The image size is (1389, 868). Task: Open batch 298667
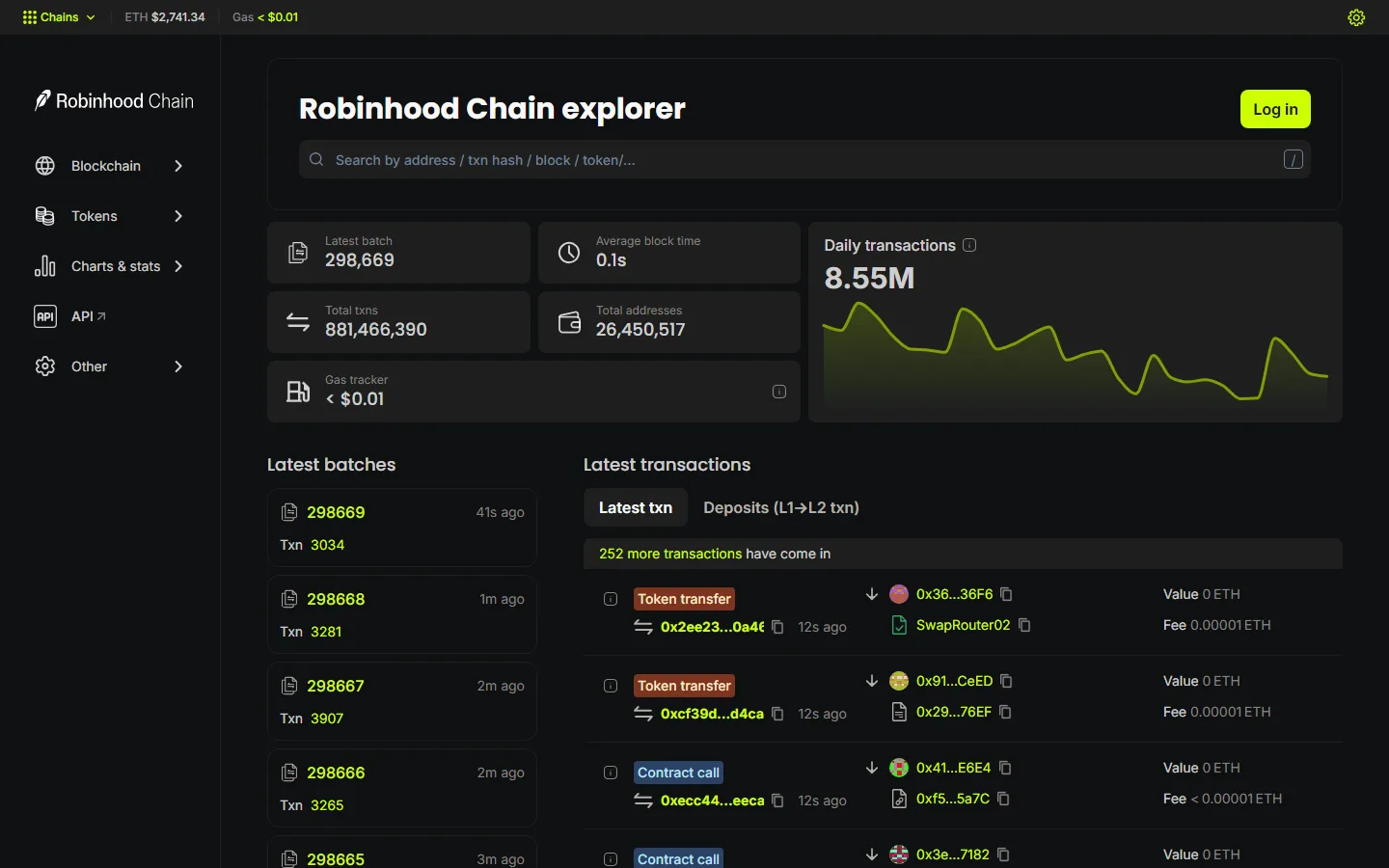click(x=336, y=686)
